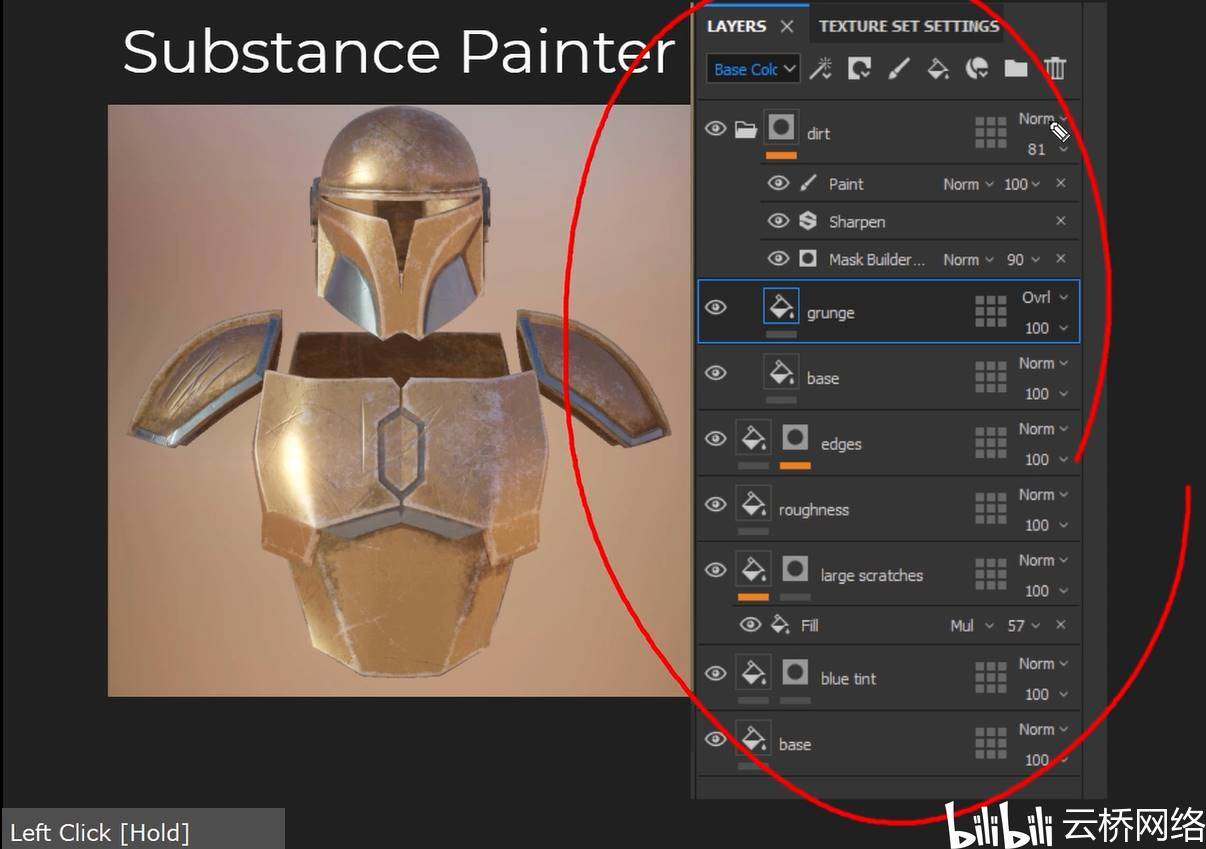The height and width of the screenshot is (849, 1206).
Task: Hide the grunge layer
Action: [x=715, y=307]
